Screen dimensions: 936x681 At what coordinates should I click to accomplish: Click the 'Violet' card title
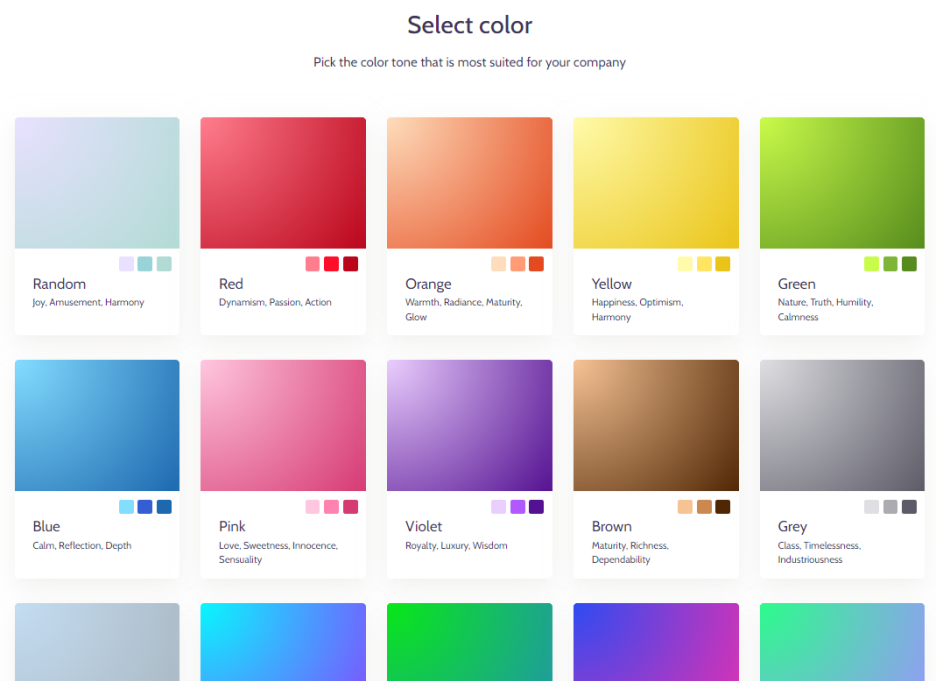[423, 526]
